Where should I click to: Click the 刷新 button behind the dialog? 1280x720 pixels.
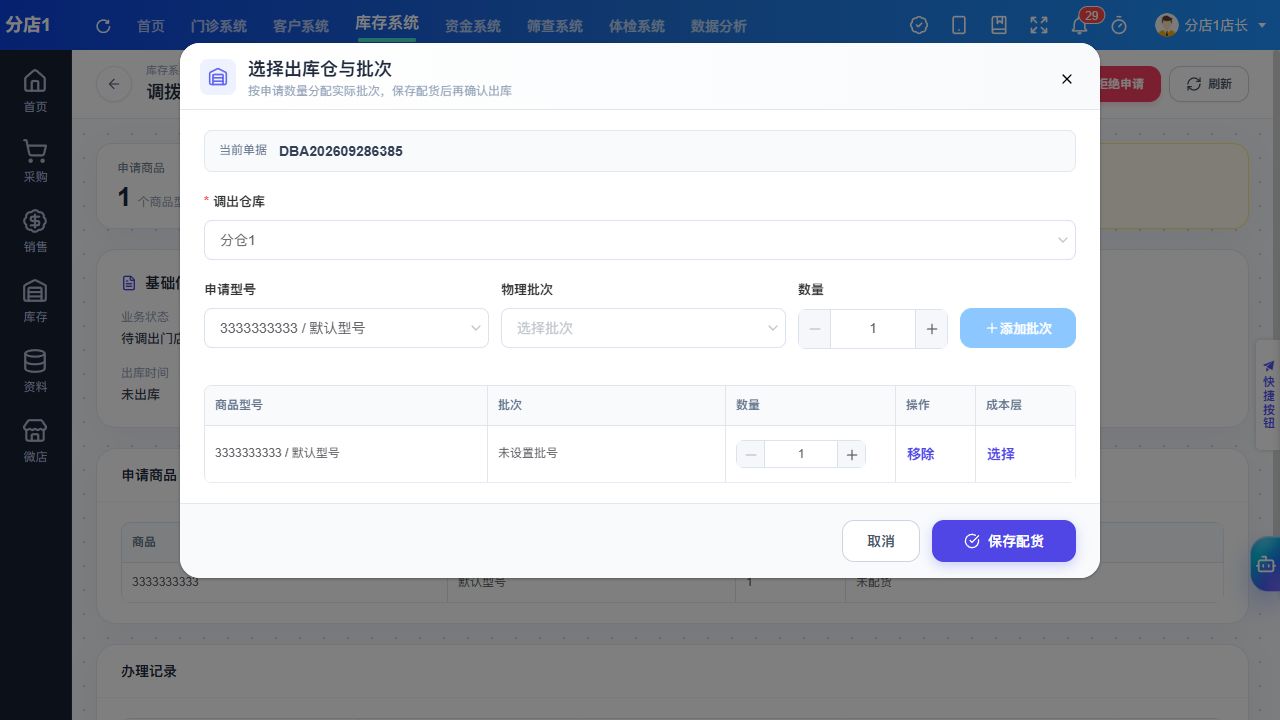click(1209, 84)
